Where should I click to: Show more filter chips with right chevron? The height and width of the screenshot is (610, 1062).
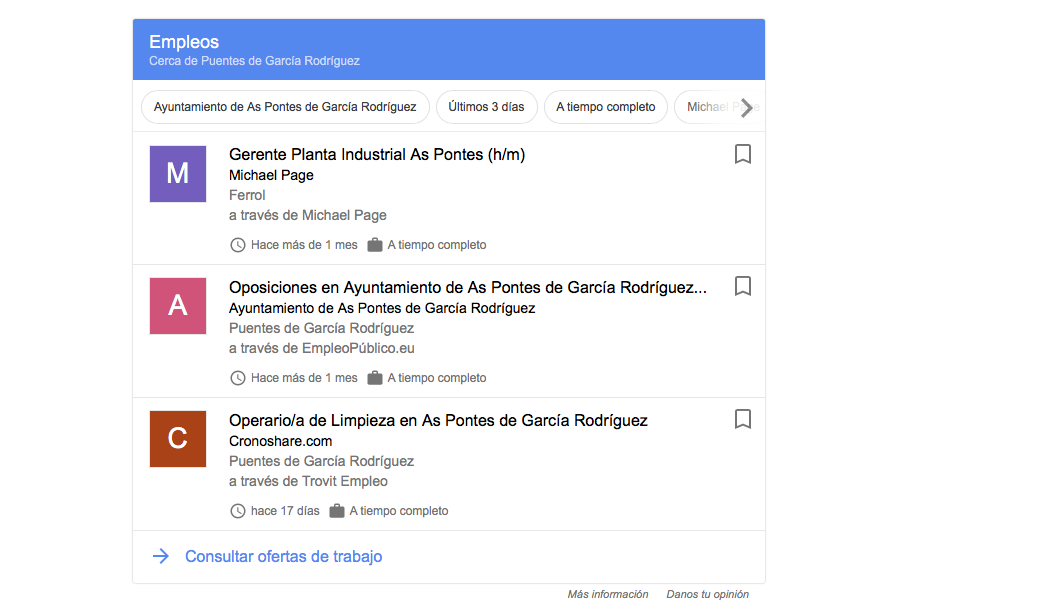tap(746, 108)
